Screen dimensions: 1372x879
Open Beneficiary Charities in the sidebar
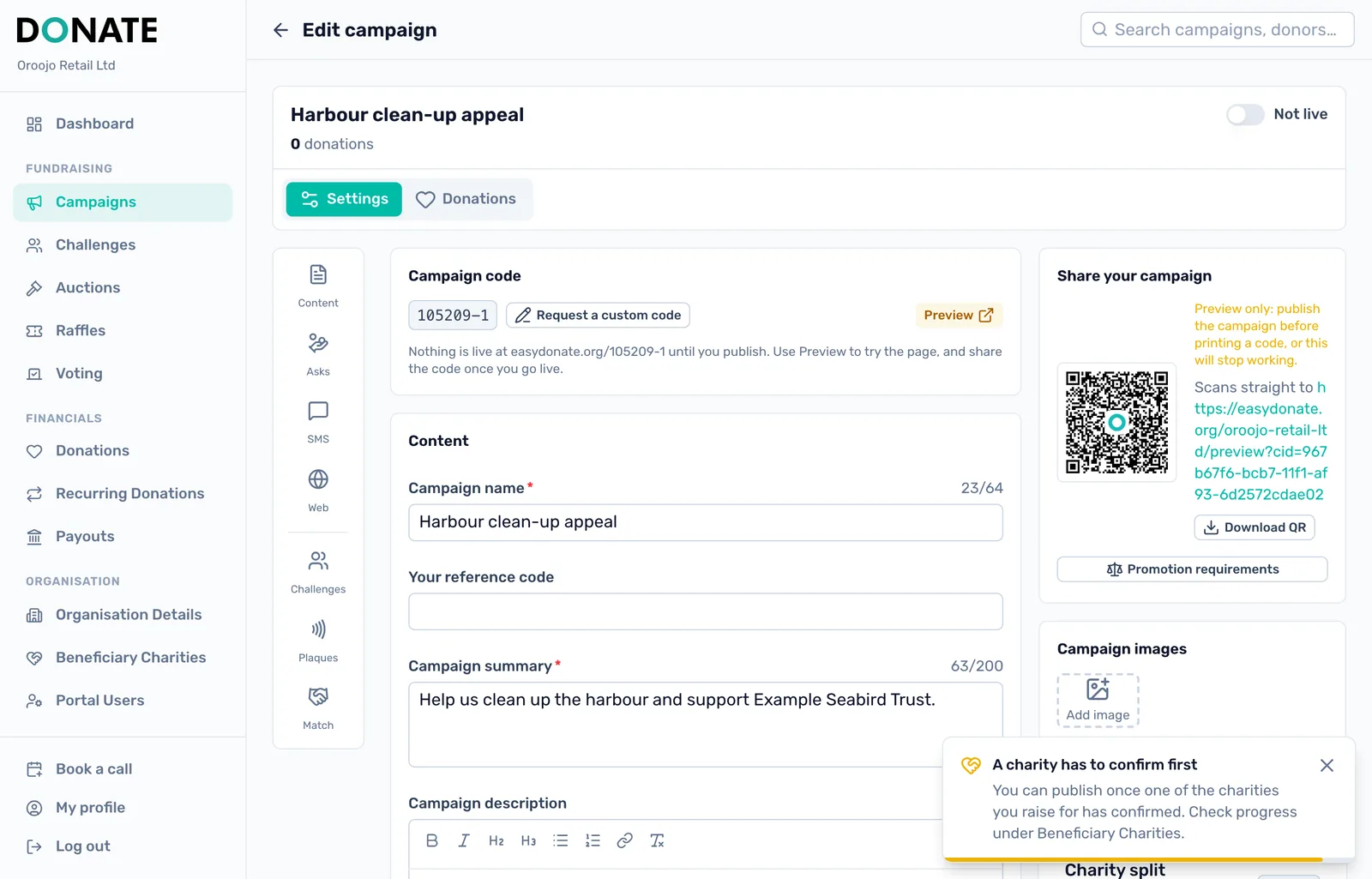pos(123,658)
